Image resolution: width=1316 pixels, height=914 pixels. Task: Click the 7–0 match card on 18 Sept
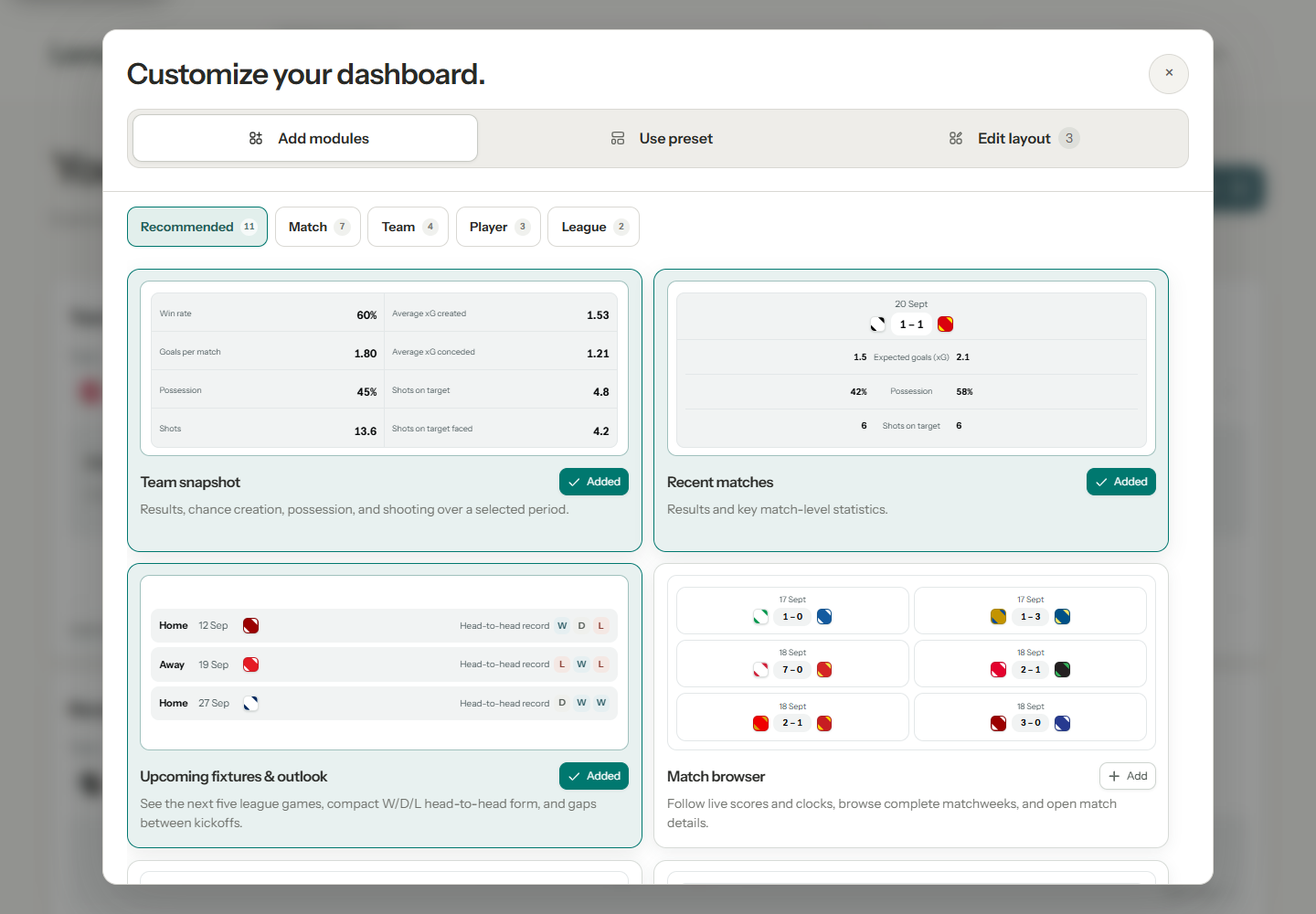(x=792, y=664)
